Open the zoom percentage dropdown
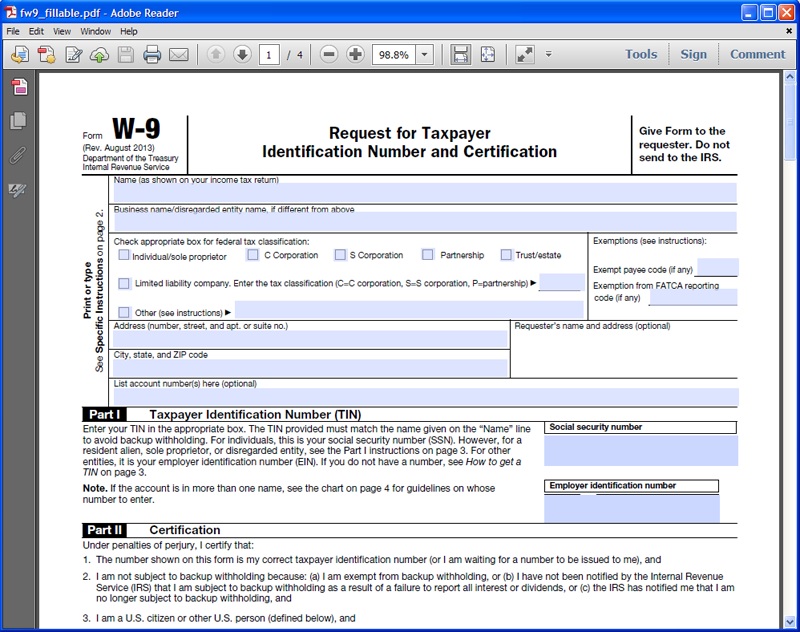Viewport: 800px width, 632px height. coord(424,55)
